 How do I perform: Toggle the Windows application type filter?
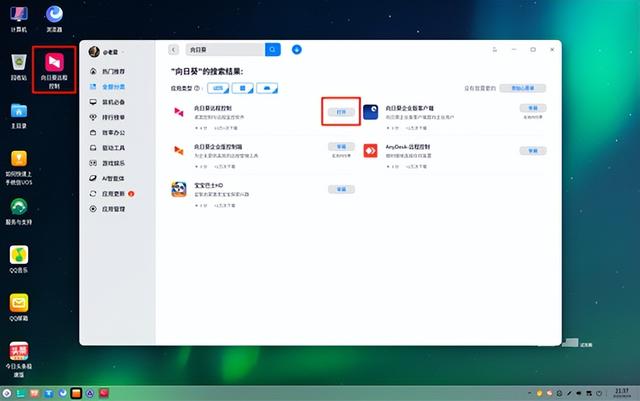243,88
